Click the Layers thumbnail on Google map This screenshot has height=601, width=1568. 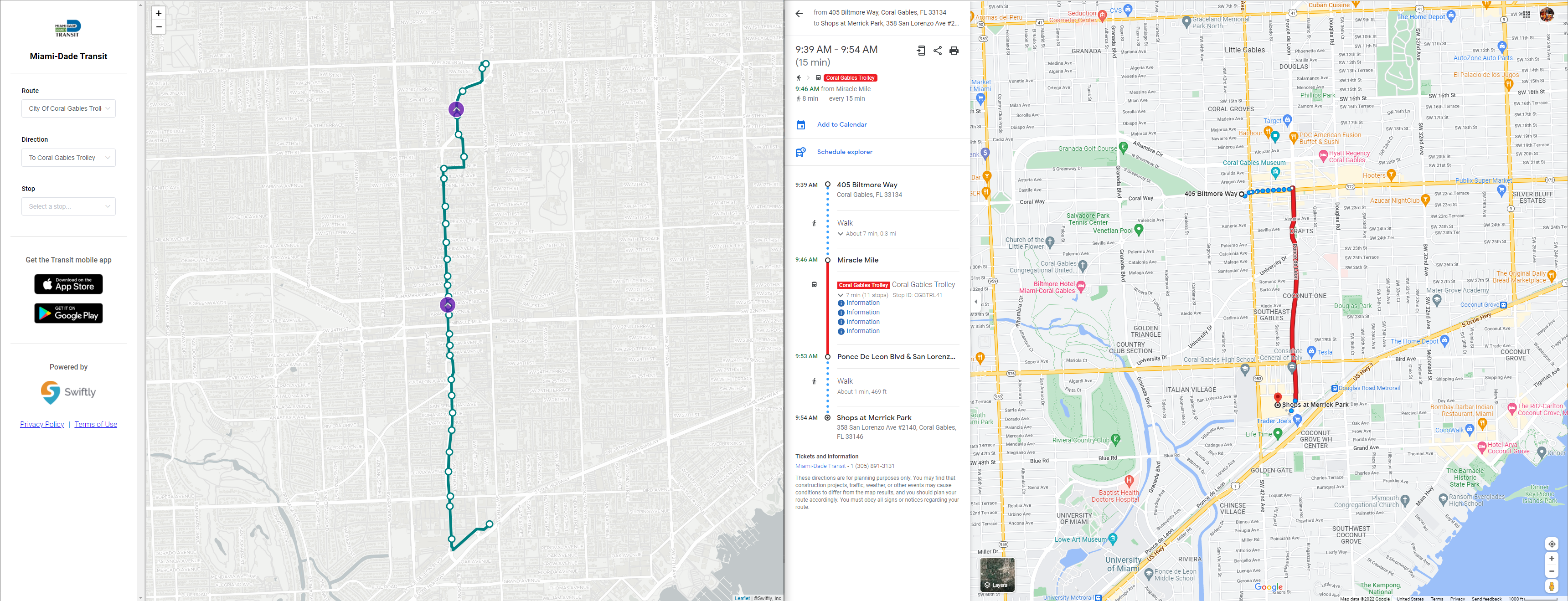(x=997, y=574)
